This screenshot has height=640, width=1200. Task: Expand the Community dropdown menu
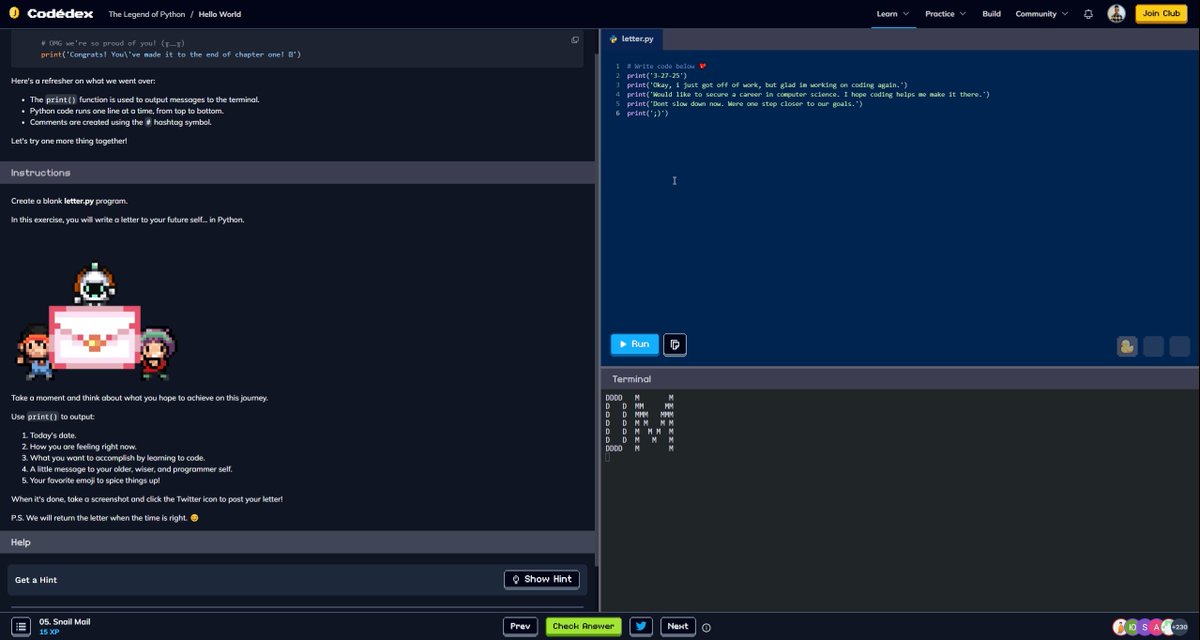[x=1041, y=14]
